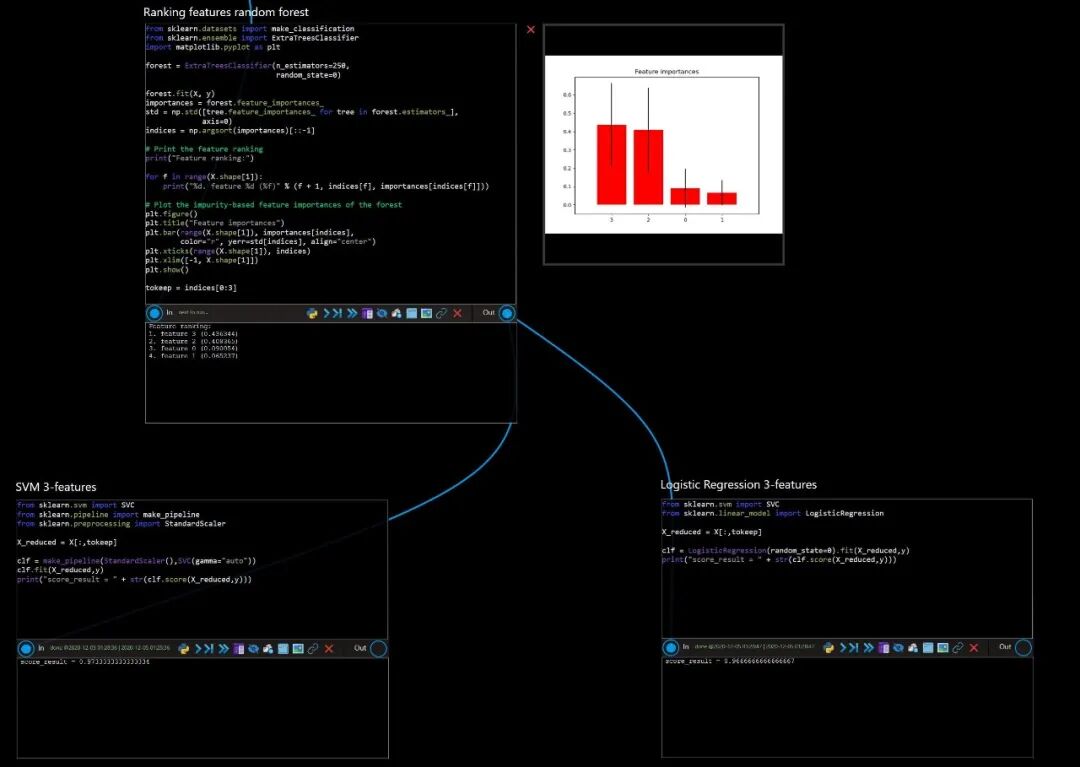Click the Out port of Logistic Regression node
Screen dimensions: 1080x767
tap(1024, 648)
